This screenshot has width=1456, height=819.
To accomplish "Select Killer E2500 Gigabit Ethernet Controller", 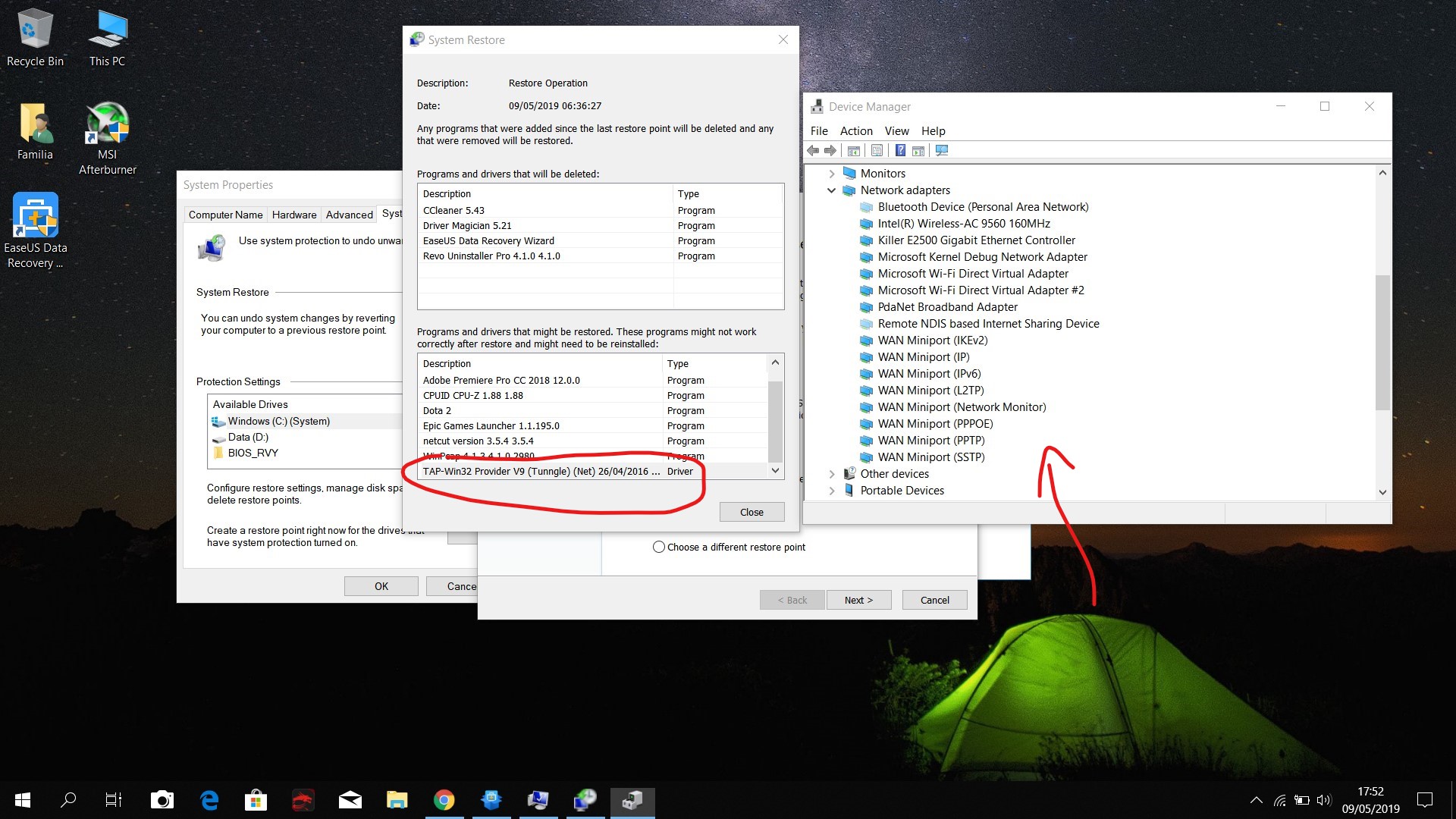I will click(x=976, y=240).
